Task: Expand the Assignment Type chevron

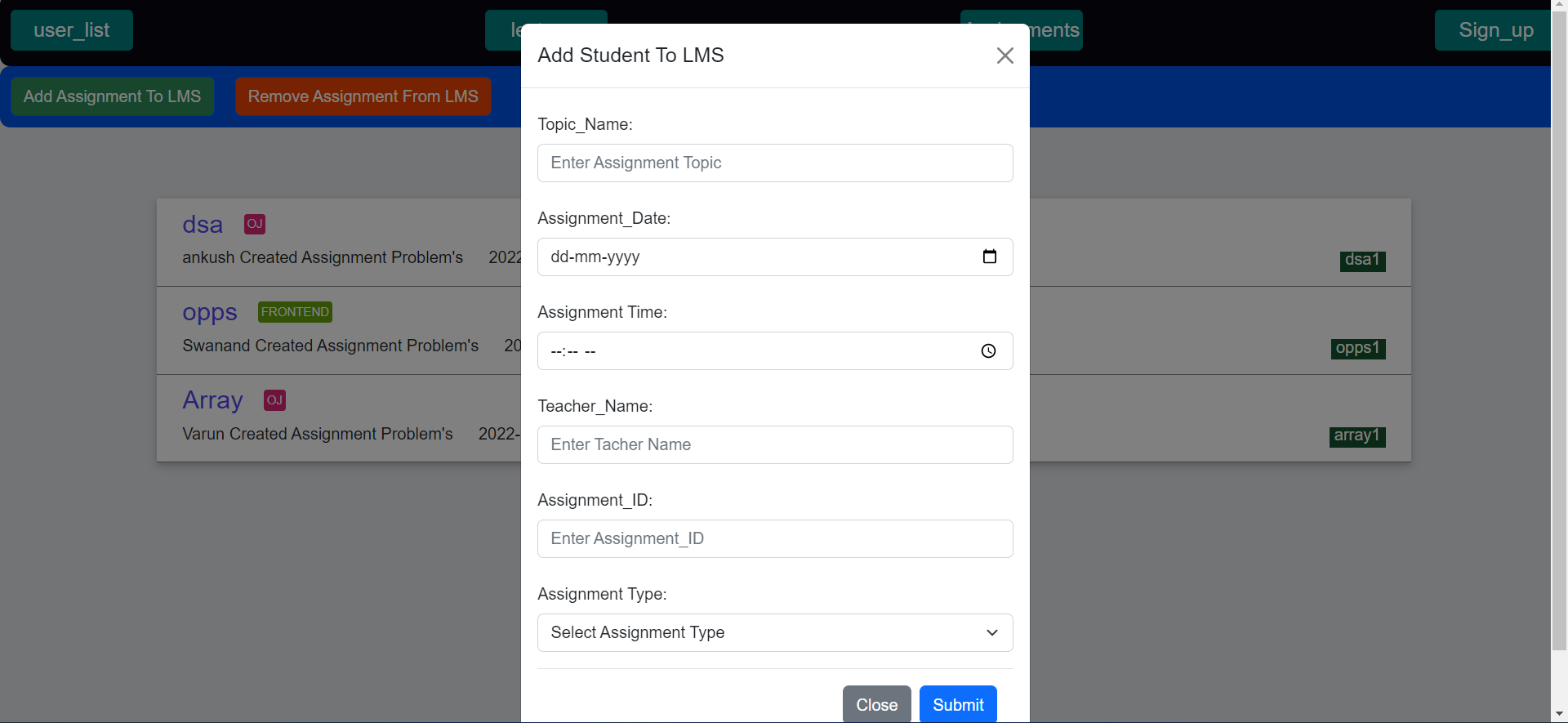Action: coord(991,632)
